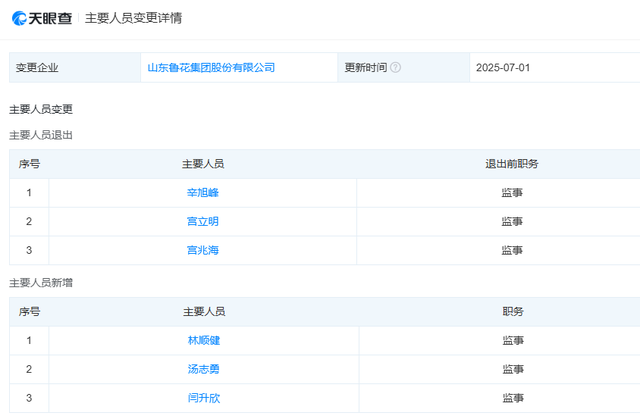Open 山东鲁花集团股份有限公司 company link
This screenshot has width=640, height=419.
[211, 68]
